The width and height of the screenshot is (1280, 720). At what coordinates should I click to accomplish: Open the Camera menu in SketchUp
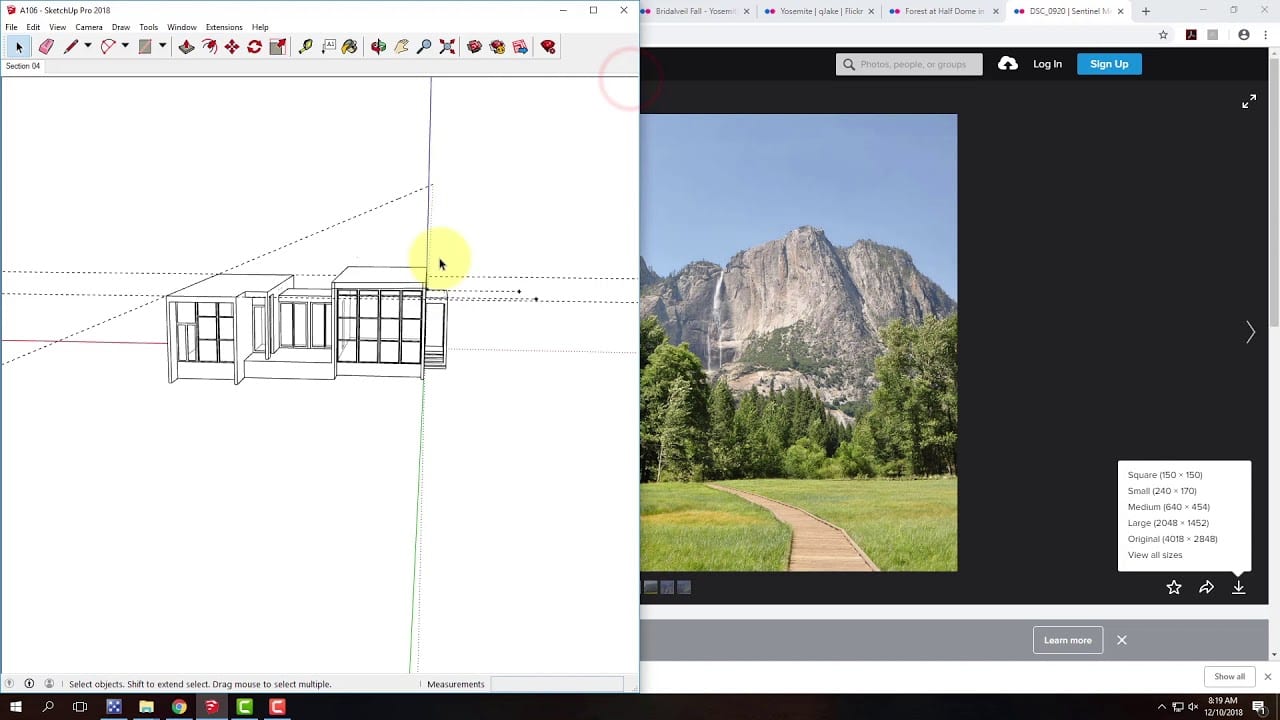click(x=89, y=27)
